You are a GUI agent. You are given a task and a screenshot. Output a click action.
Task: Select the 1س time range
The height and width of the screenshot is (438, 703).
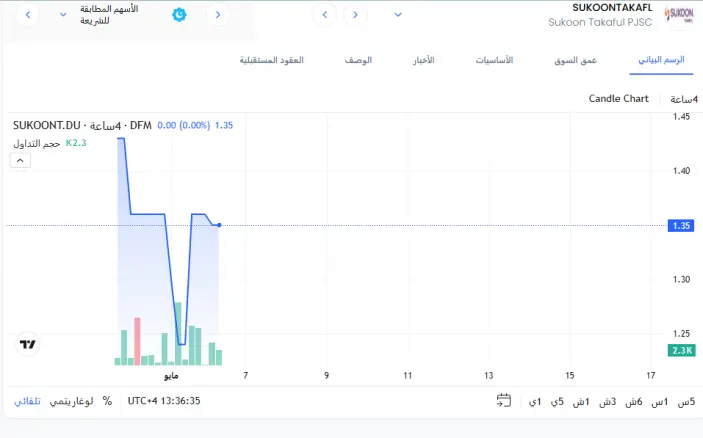click(x=660, y=402)
